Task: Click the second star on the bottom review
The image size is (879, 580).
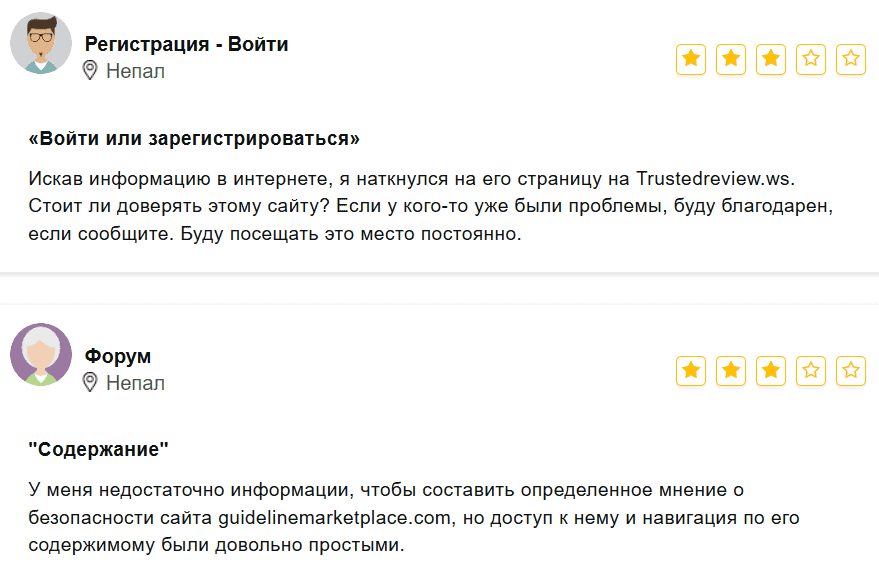Action: tap(730, 370)
